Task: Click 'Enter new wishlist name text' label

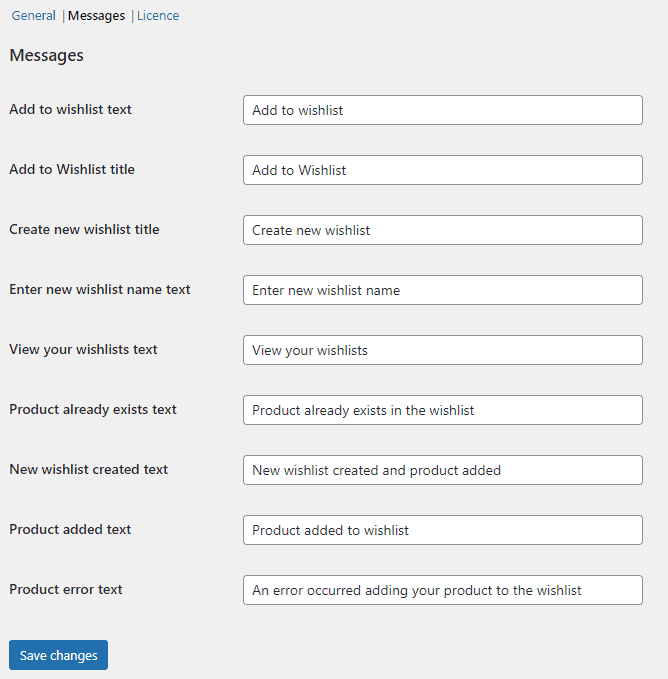Action: click(x=100, y=289)
